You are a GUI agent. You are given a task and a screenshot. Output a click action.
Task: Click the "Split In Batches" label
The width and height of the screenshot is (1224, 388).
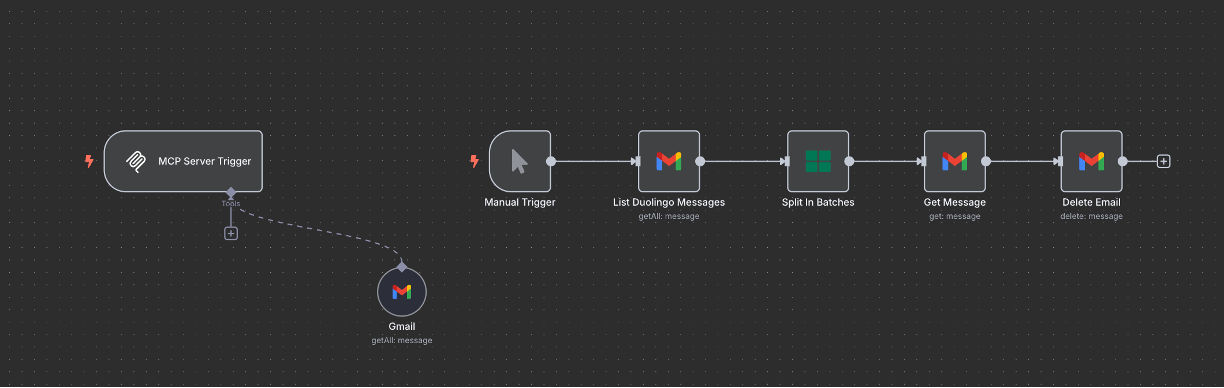click(818, 202)
